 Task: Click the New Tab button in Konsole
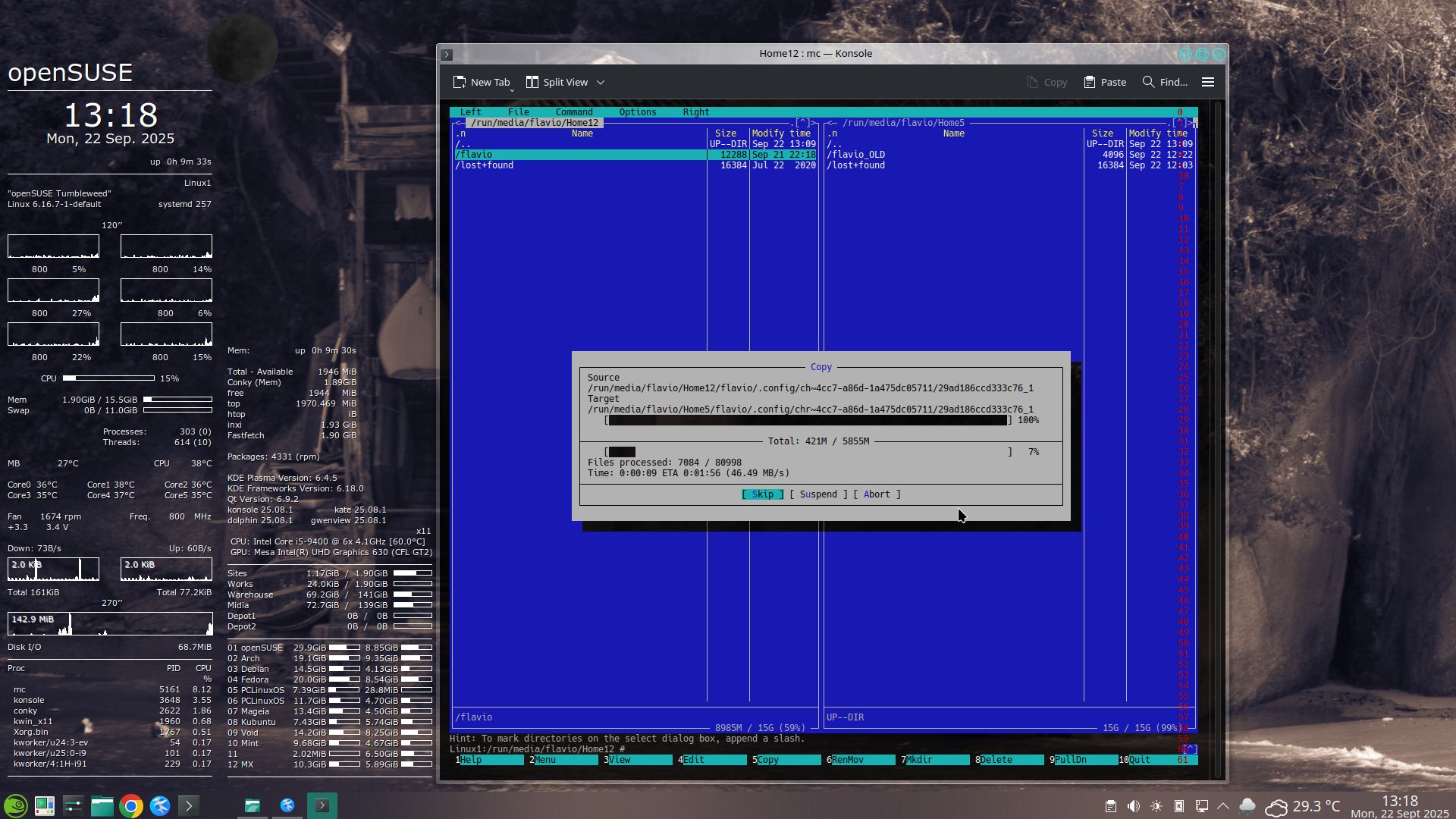482,82
